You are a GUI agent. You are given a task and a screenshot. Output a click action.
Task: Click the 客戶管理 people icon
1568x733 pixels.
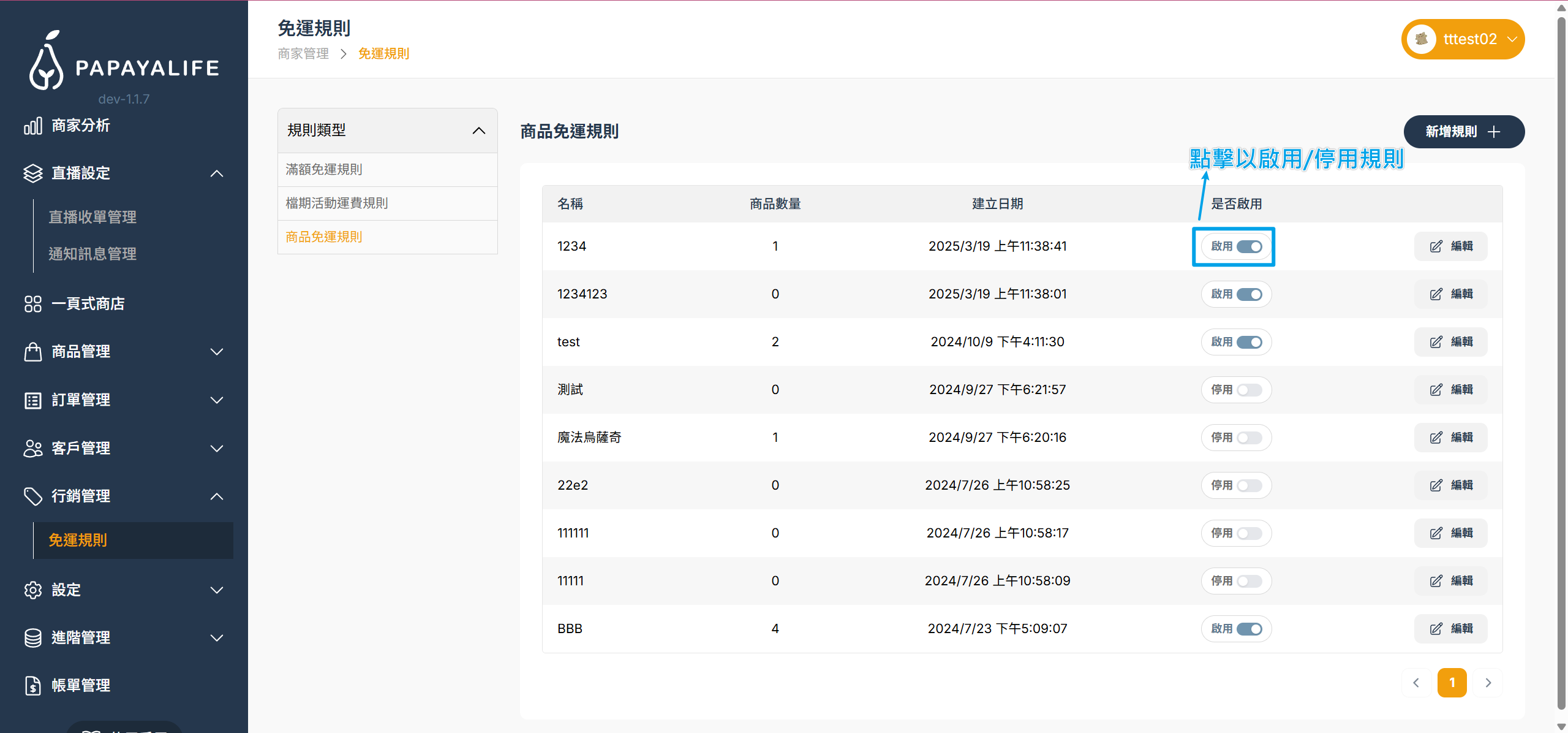pos(33,448)
